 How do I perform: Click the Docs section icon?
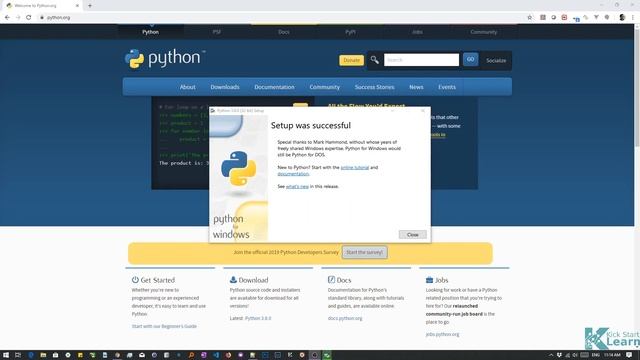[331, 280]
